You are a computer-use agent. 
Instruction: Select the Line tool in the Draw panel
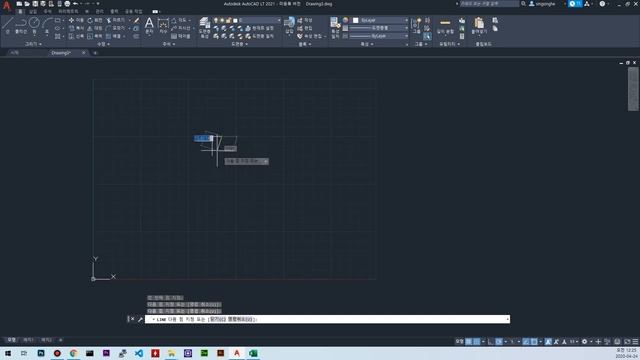click(x=7, y=25)
